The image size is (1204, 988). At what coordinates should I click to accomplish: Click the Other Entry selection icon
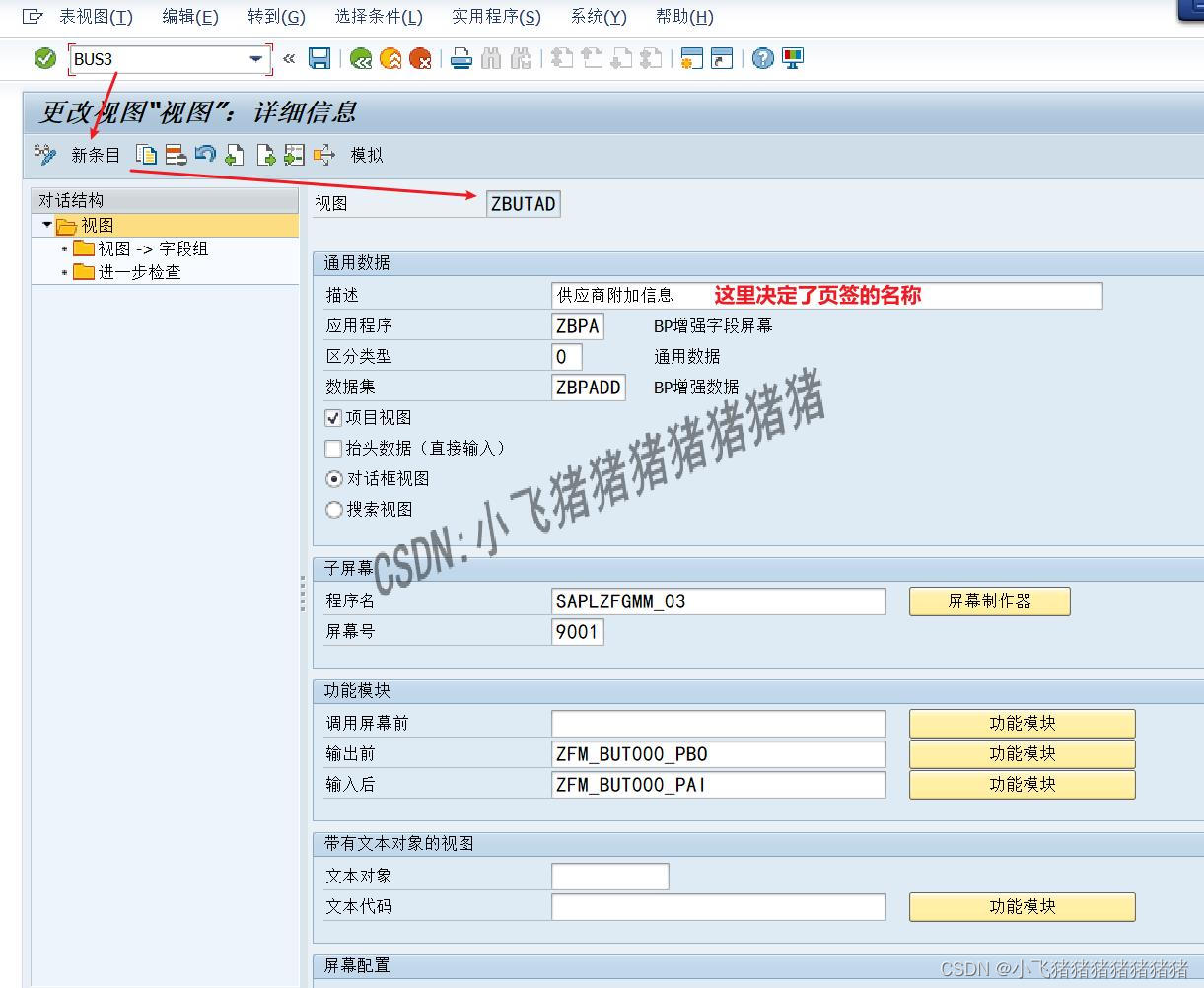click(x=294, y=155)
